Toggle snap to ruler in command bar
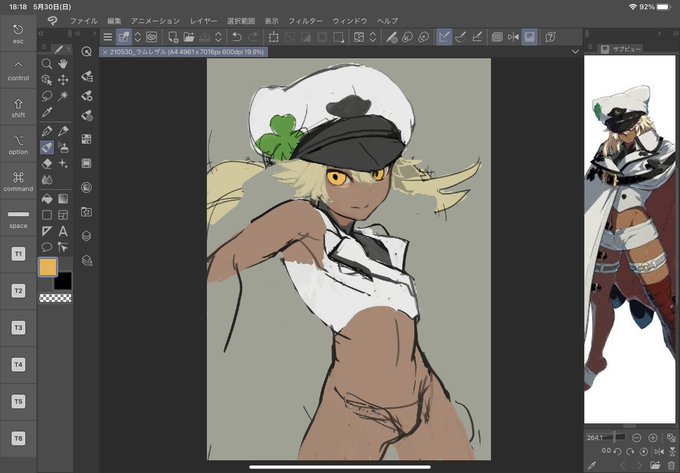Image resolution: width=680 pixels, height=473 pixels. (x=444, y=37)
